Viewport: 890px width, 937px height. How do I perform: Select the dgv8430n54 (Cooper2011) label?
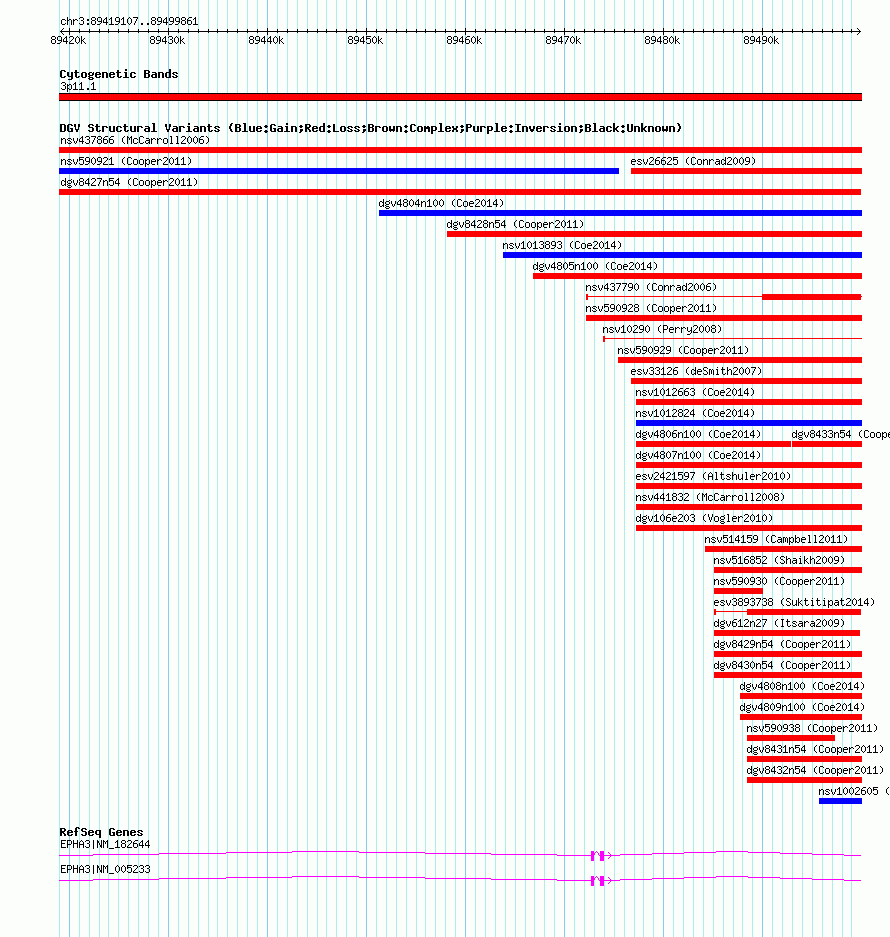pos(782,665)
